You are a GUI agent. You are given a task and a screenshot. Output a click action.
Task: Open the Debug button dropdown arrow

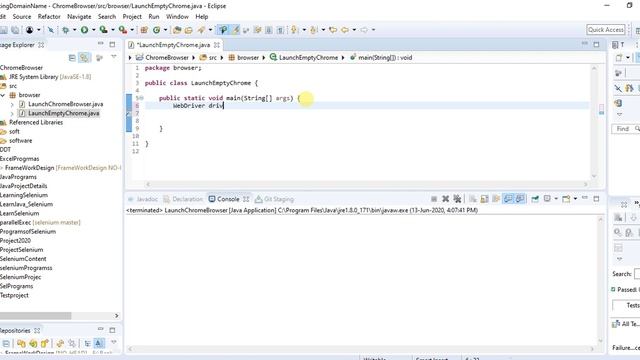tap(74, 30)
